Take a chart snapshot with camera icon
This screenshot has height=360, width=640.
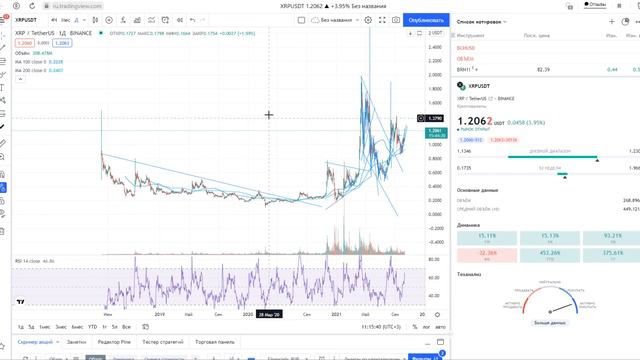[x=396, y=20]
